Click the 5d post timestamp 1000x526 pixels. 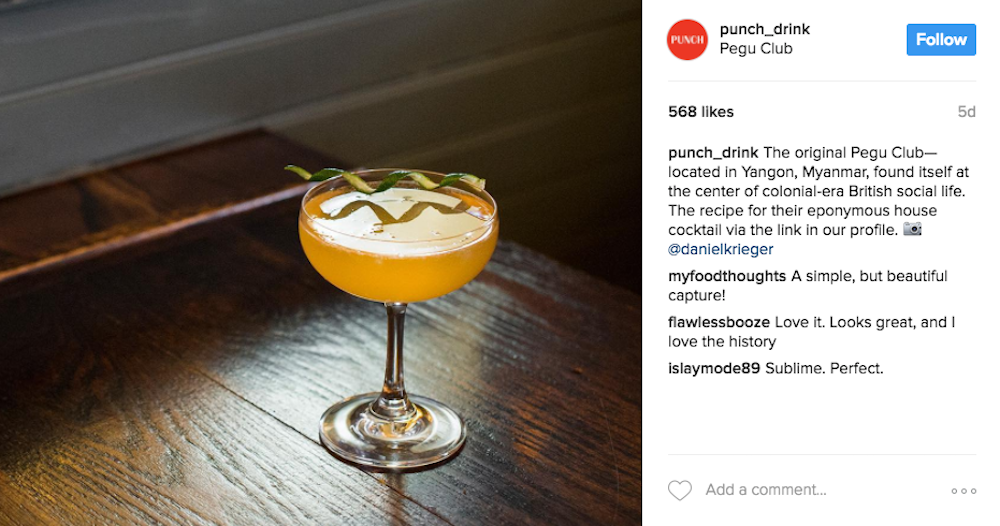click(966, 112)
